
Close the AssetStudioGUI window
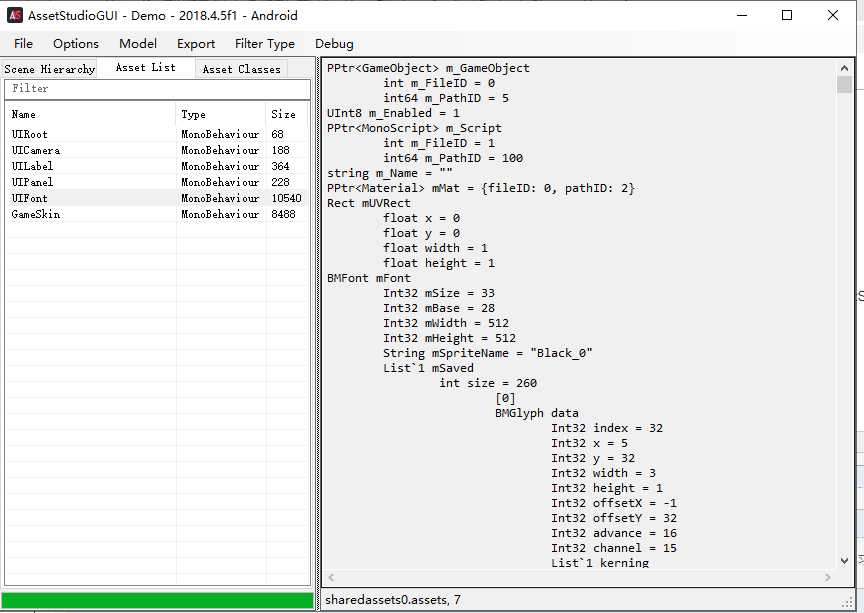[833, 15]
